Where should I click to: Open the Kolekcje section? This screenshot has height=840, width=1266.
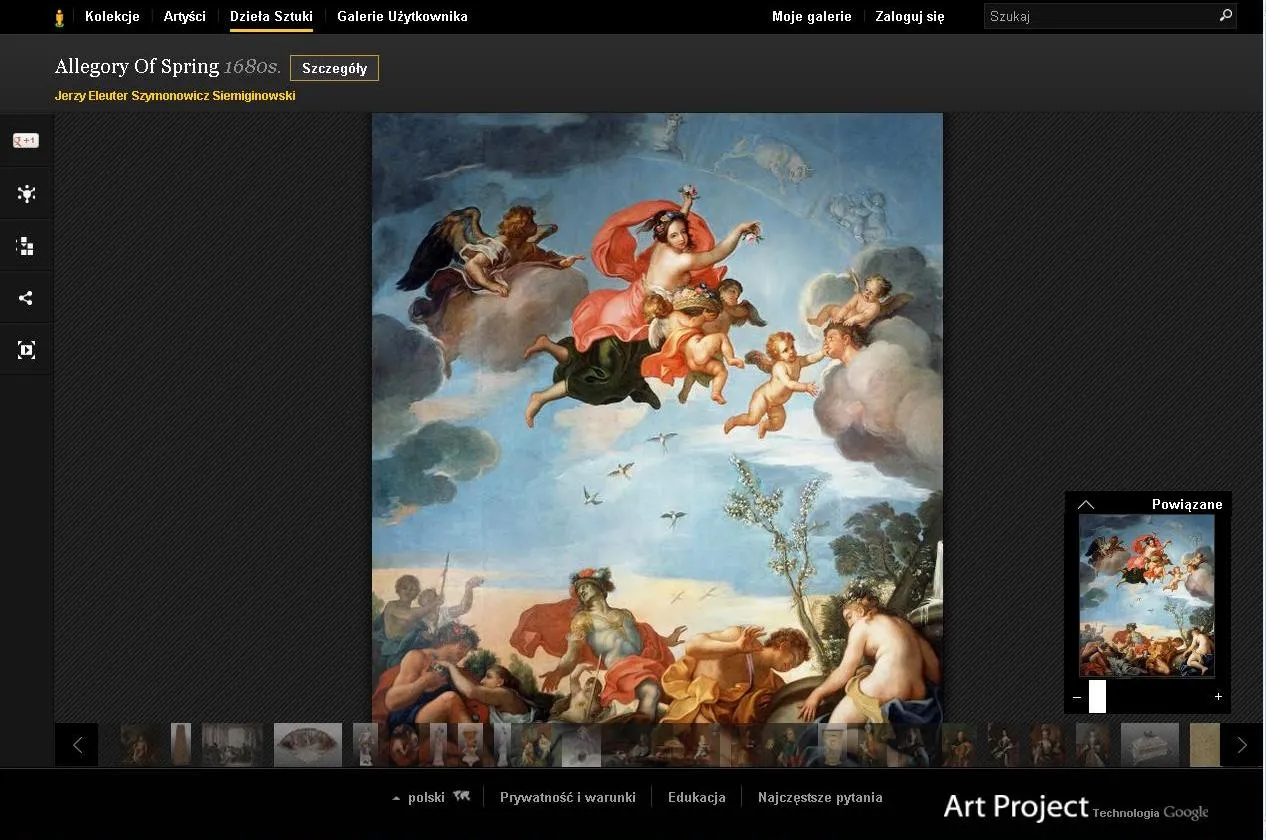[112, 16]
